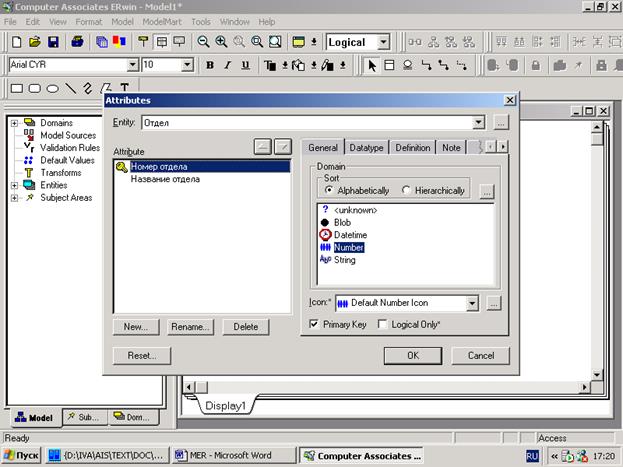Uncheck the Primary Key checkbox
Screen dimensions: 623x467
click(315, 324)
